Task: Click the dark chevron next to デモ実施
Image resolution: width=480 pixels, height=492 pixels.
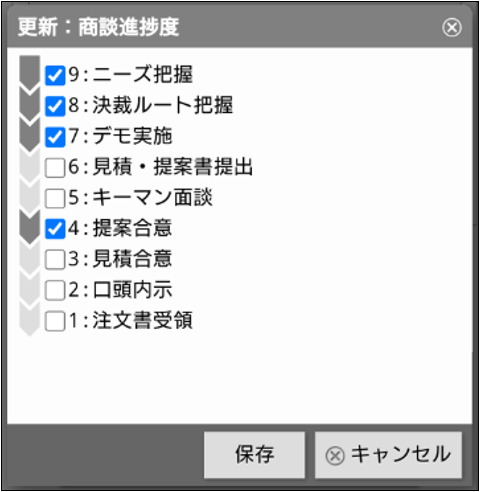Action: (30, 137)
